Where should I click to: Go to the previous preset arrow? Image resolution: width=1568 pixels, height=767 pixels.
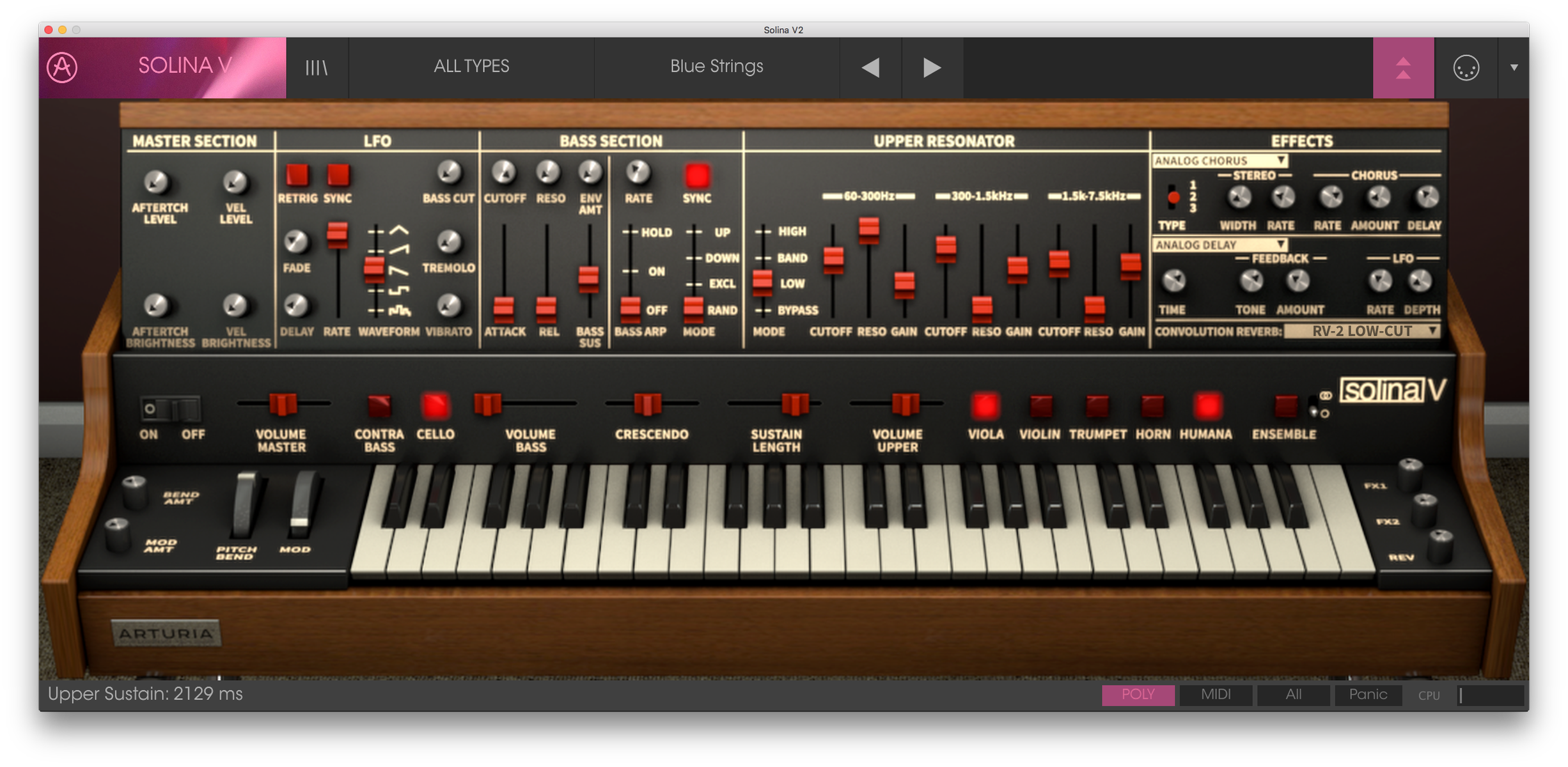tap(870, 67)
